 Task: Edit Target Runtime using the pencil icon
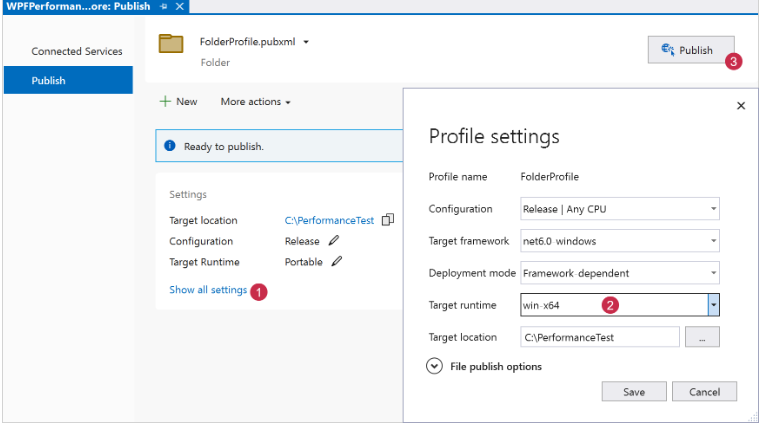(336, 262)
